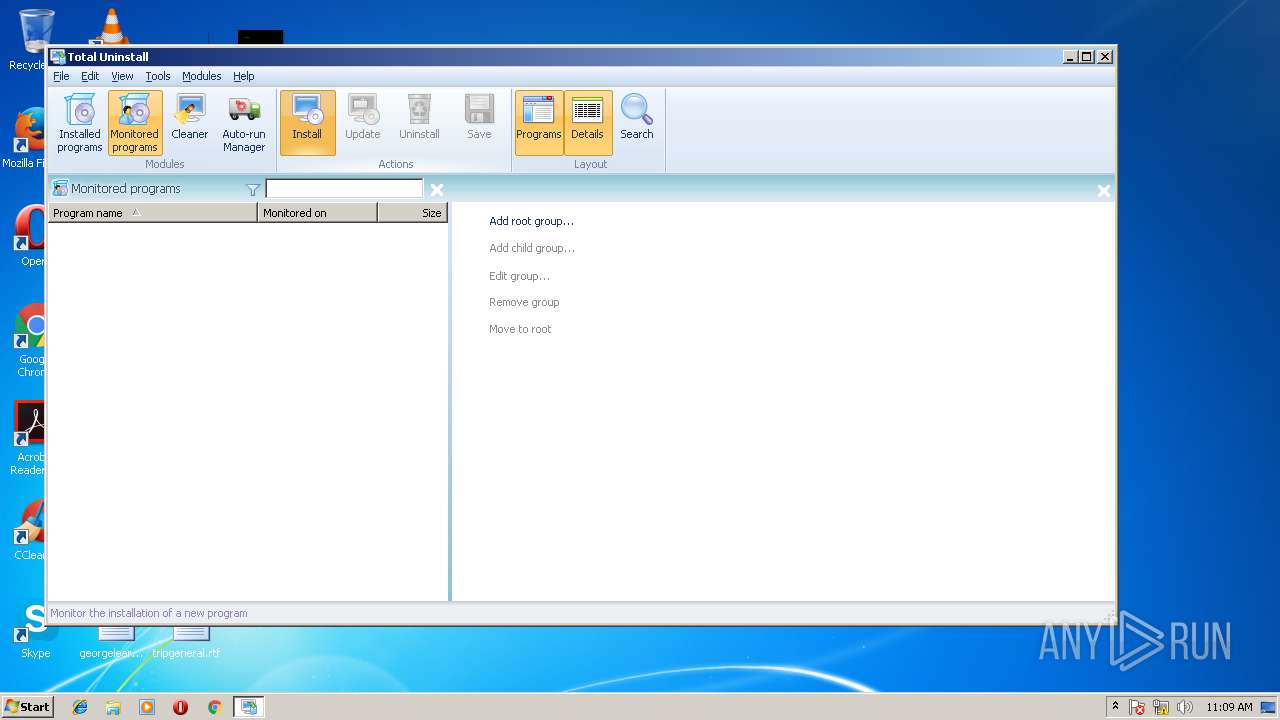
Task: Click the Install action button
Action: (307, 123)
